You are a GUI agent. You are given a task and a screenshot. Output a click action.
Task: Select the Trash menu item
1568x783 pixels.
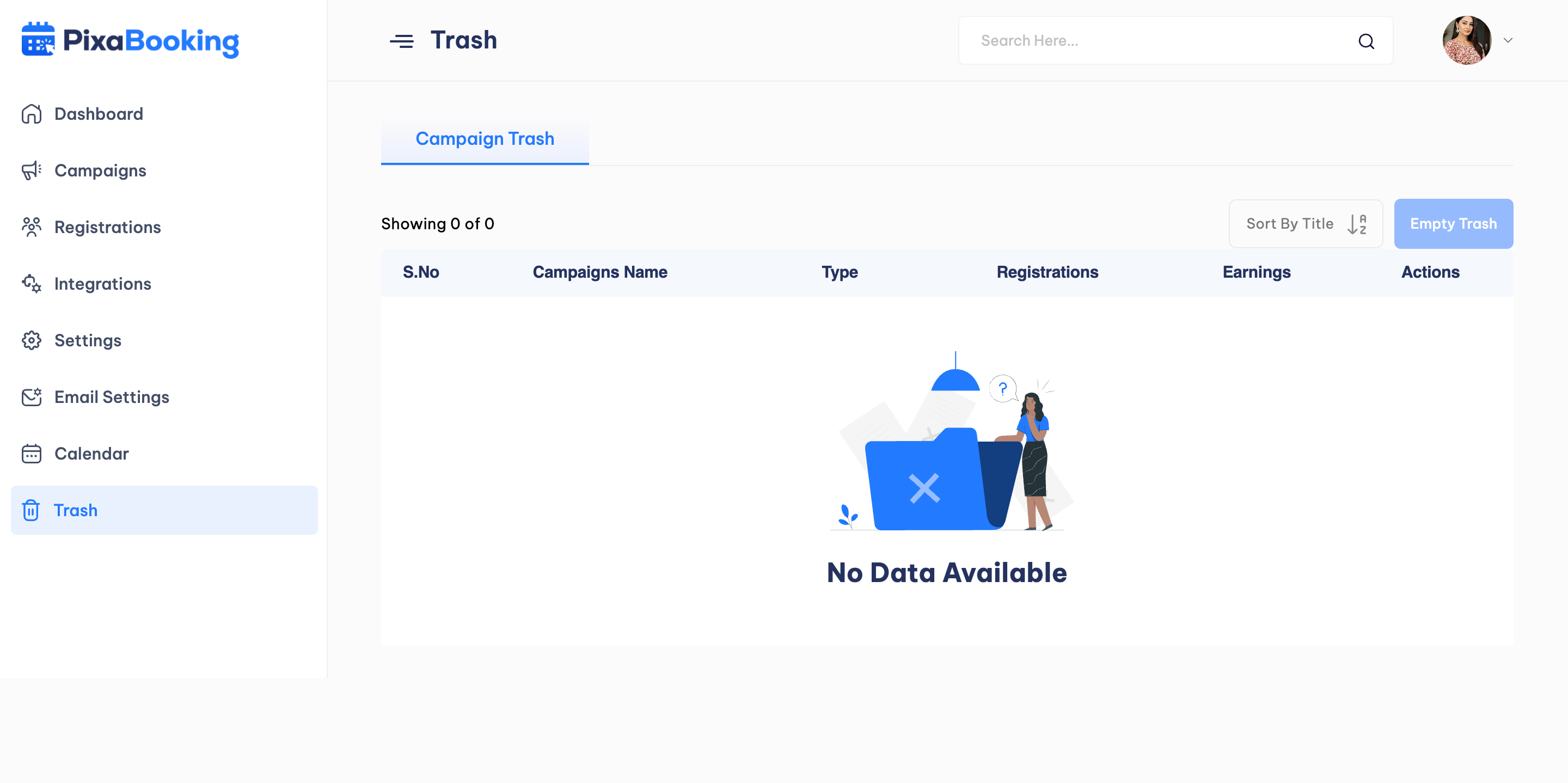[x=164, y=510]
